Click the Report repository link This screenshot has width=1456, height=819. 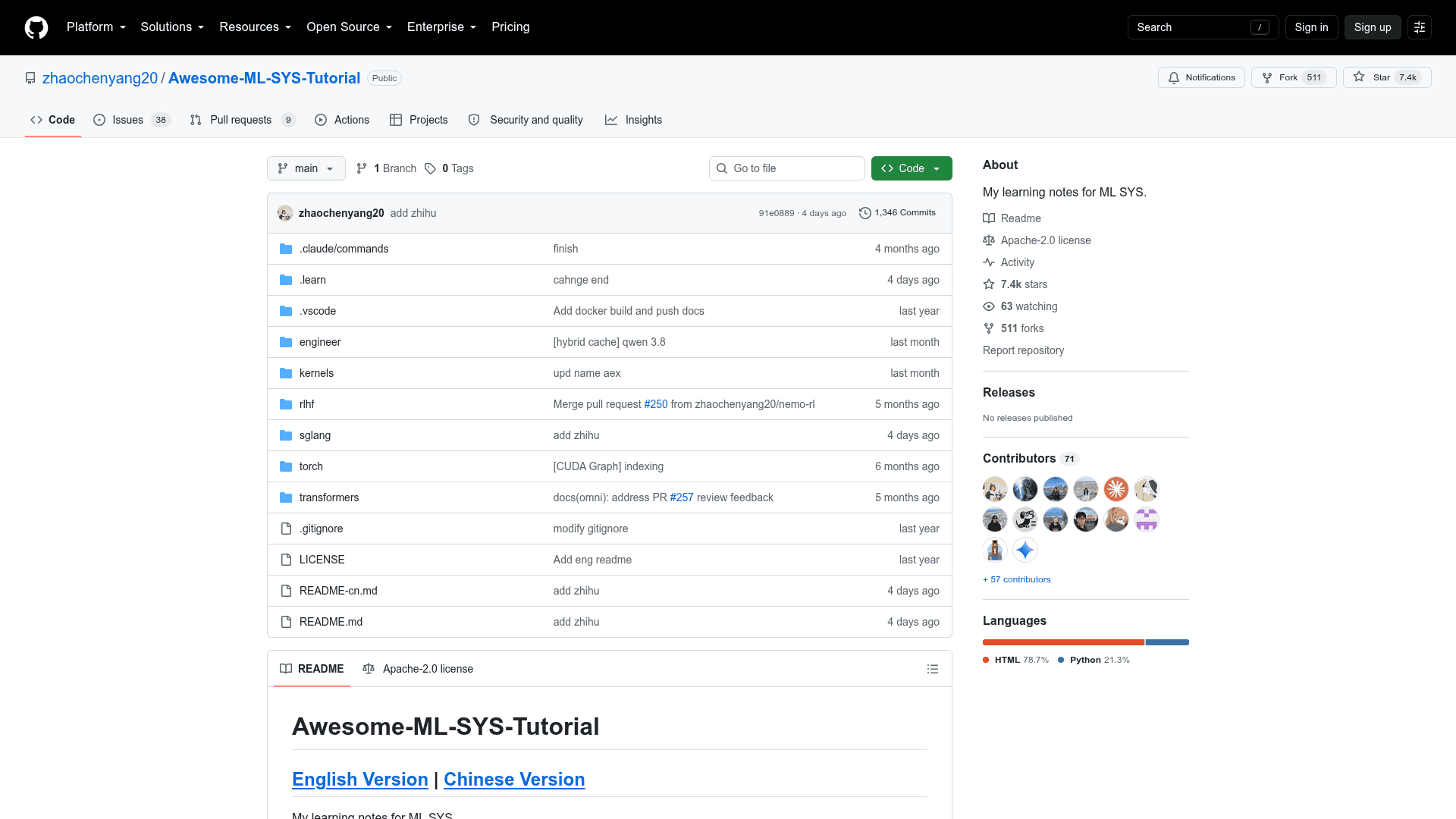point(1023,350)
